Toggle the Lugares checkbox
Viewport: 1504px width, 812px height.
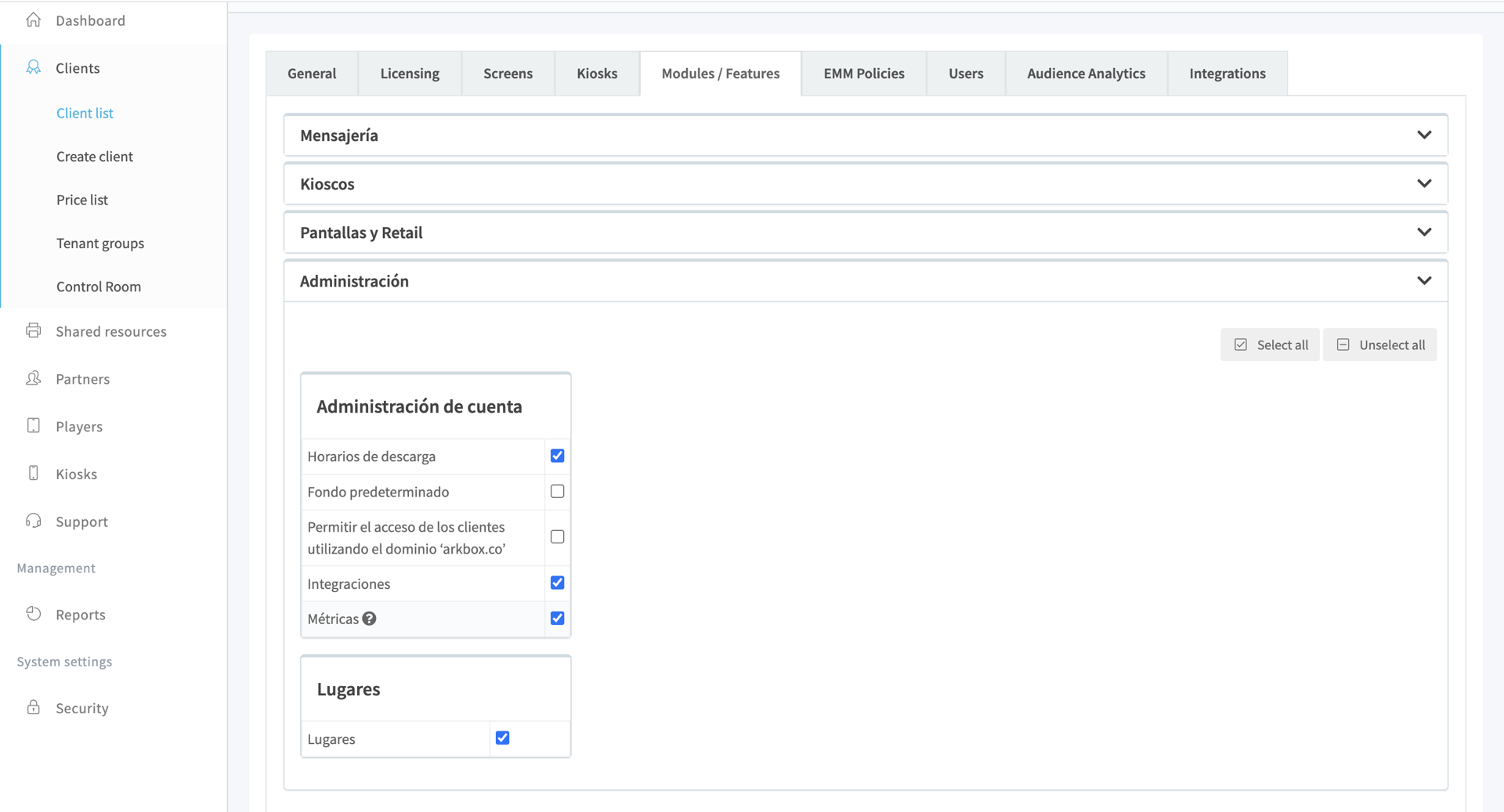(502, 738)
